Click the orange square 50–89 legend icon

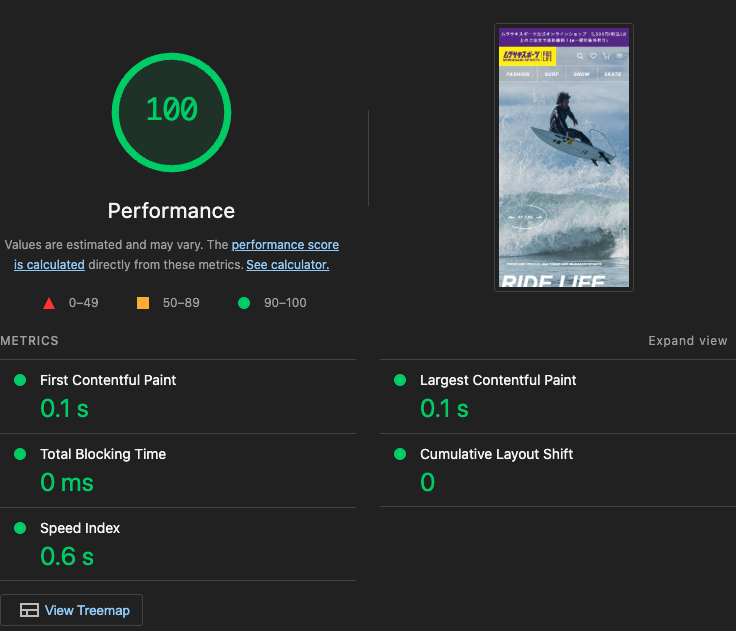click(143, 303)
